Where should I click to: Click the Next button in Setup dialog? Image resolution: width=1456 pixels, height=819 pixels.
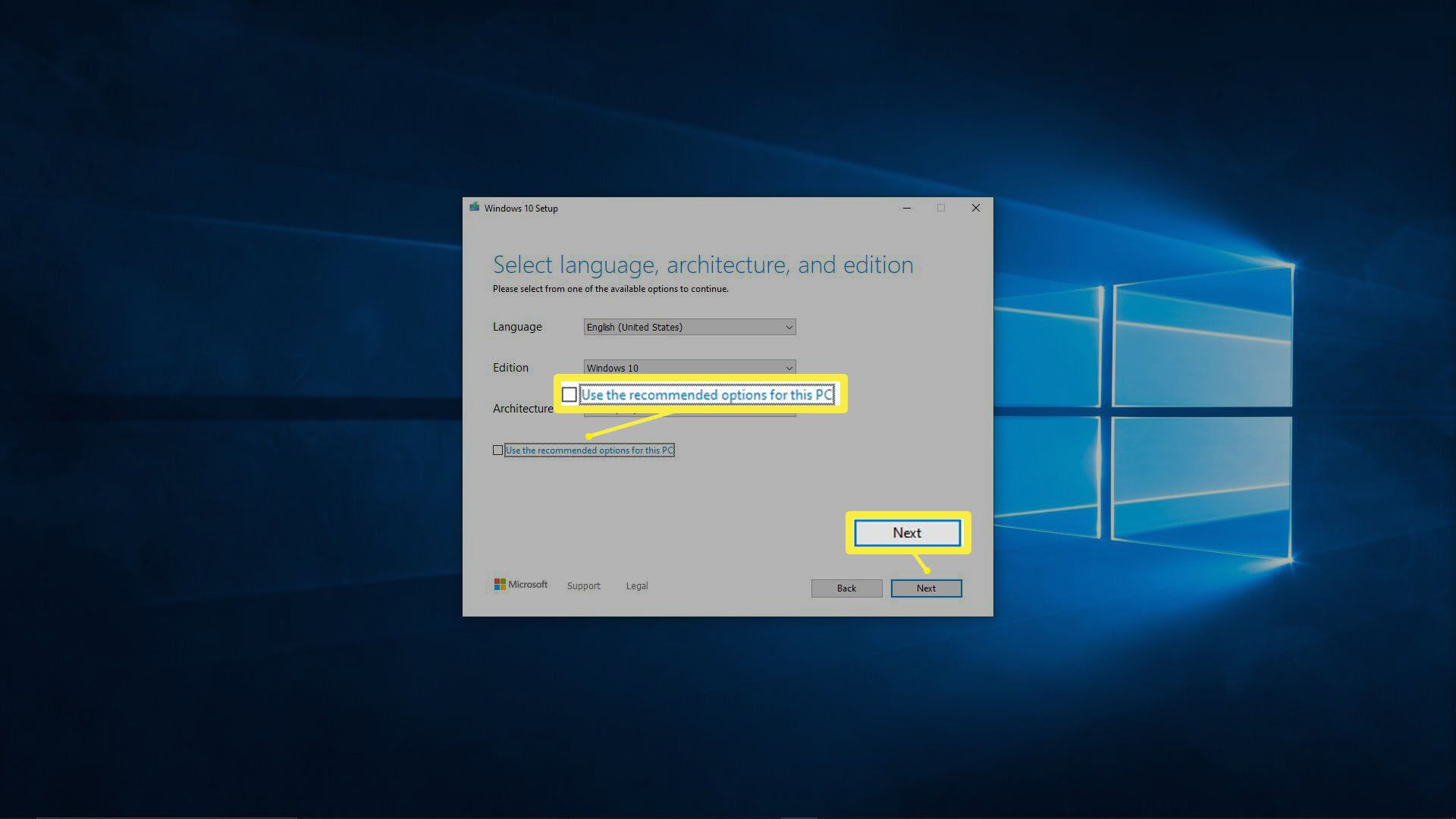pyautogui.click(x=926, y=588)
